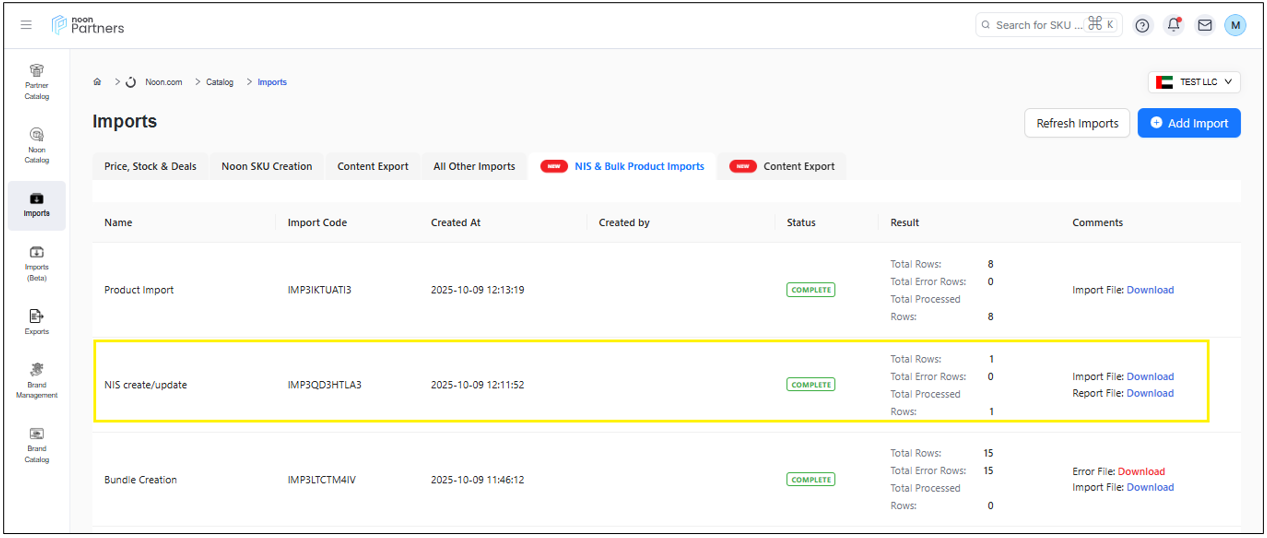Open Imports (Beta) in sidebar
1267x538 pixels.
(37, 263)
